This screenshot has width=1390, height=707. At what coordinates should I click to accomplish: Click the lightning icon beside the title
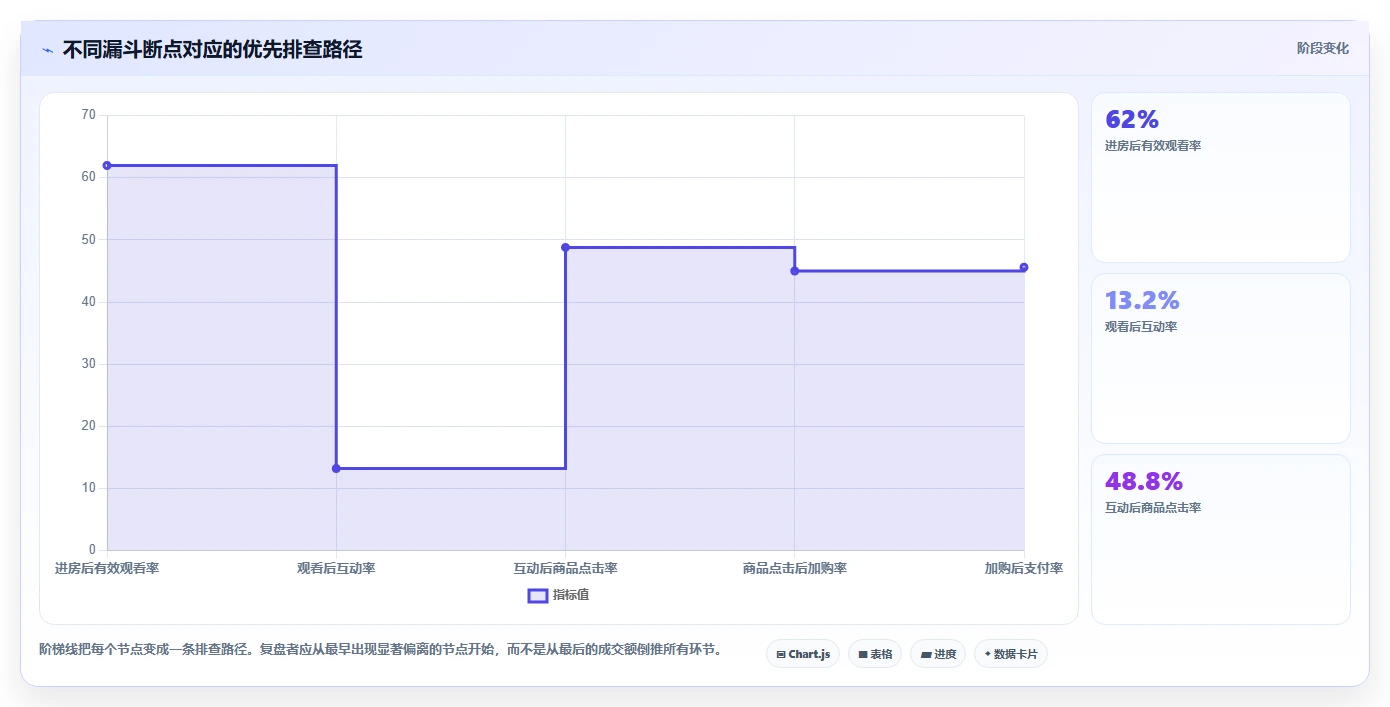click(x=47, y=50)
